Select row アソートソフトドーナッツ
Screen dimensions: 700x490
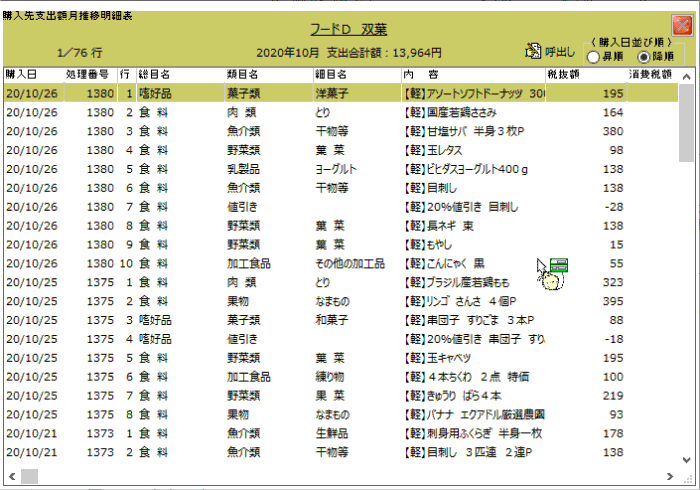click(x=341, y=93)
